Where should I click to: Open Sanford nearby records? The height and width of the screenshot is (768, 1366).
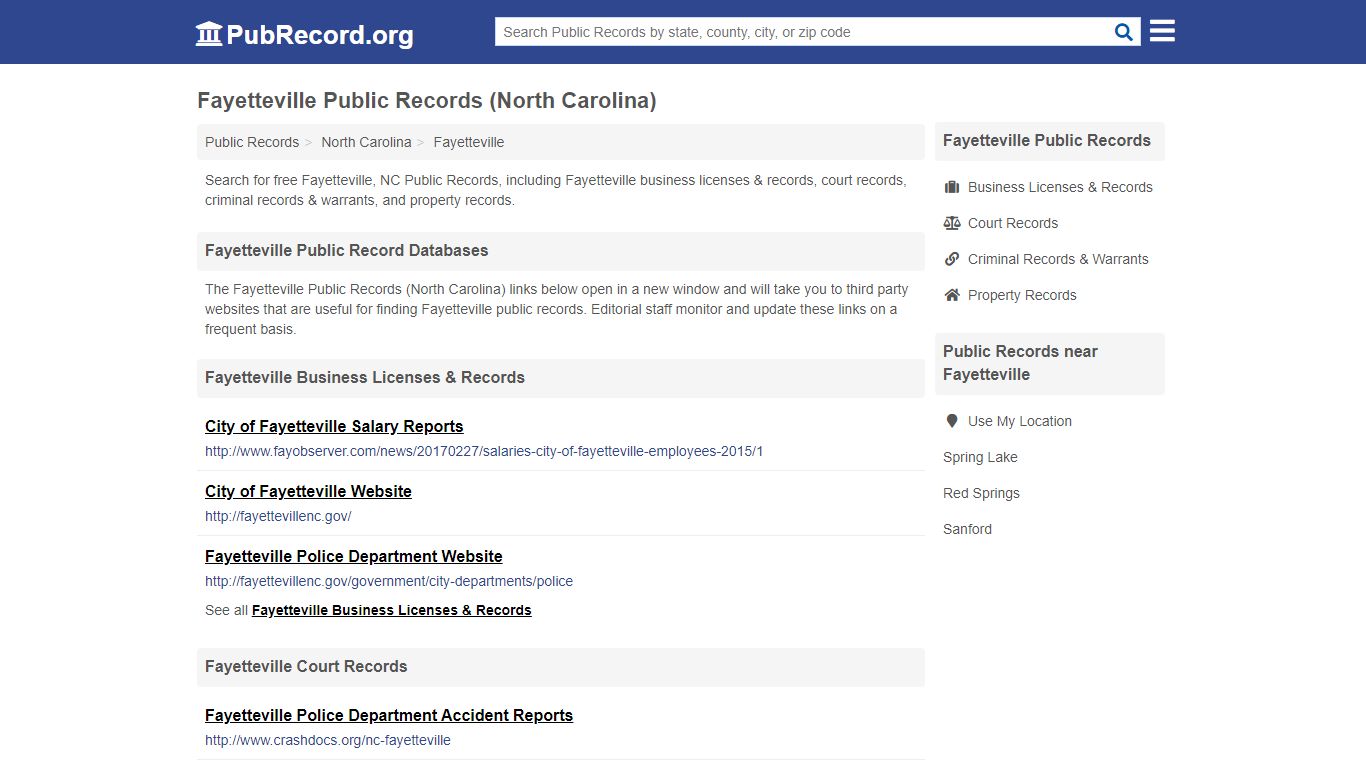[967, 529]
